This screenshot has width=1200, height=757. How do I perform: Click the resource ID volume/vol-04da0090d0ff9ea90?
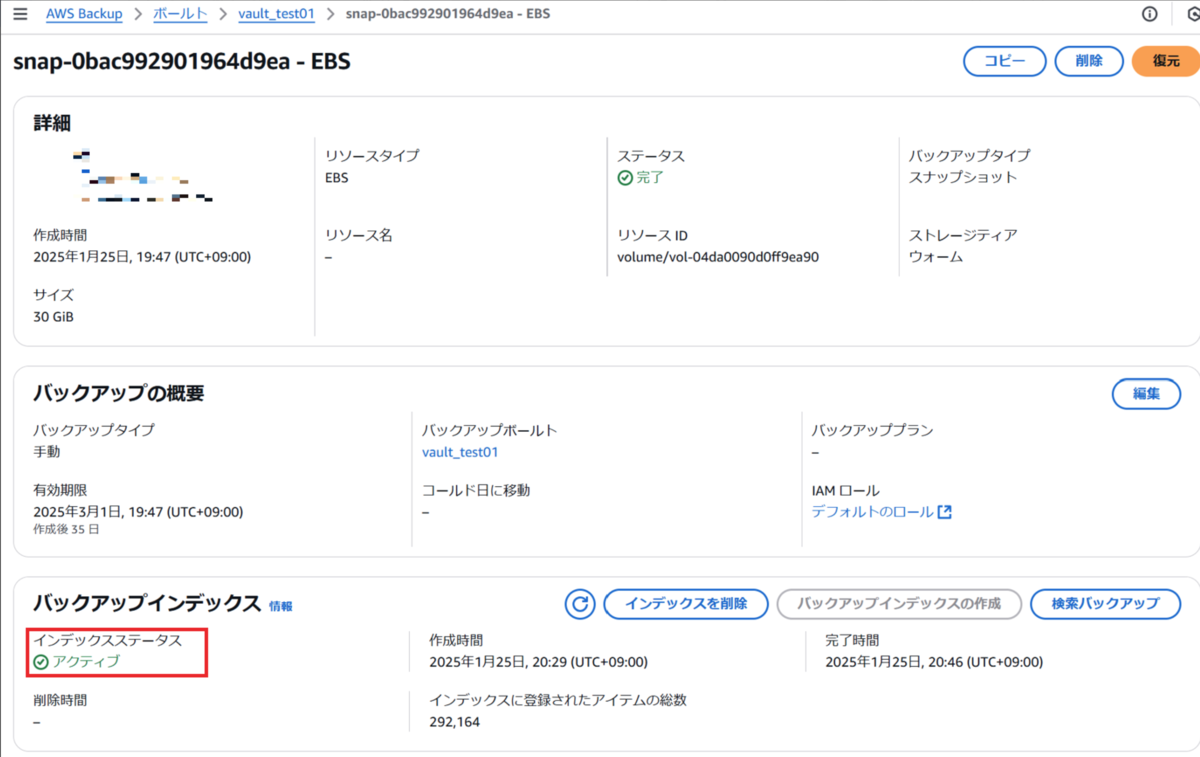coord(718,257)
